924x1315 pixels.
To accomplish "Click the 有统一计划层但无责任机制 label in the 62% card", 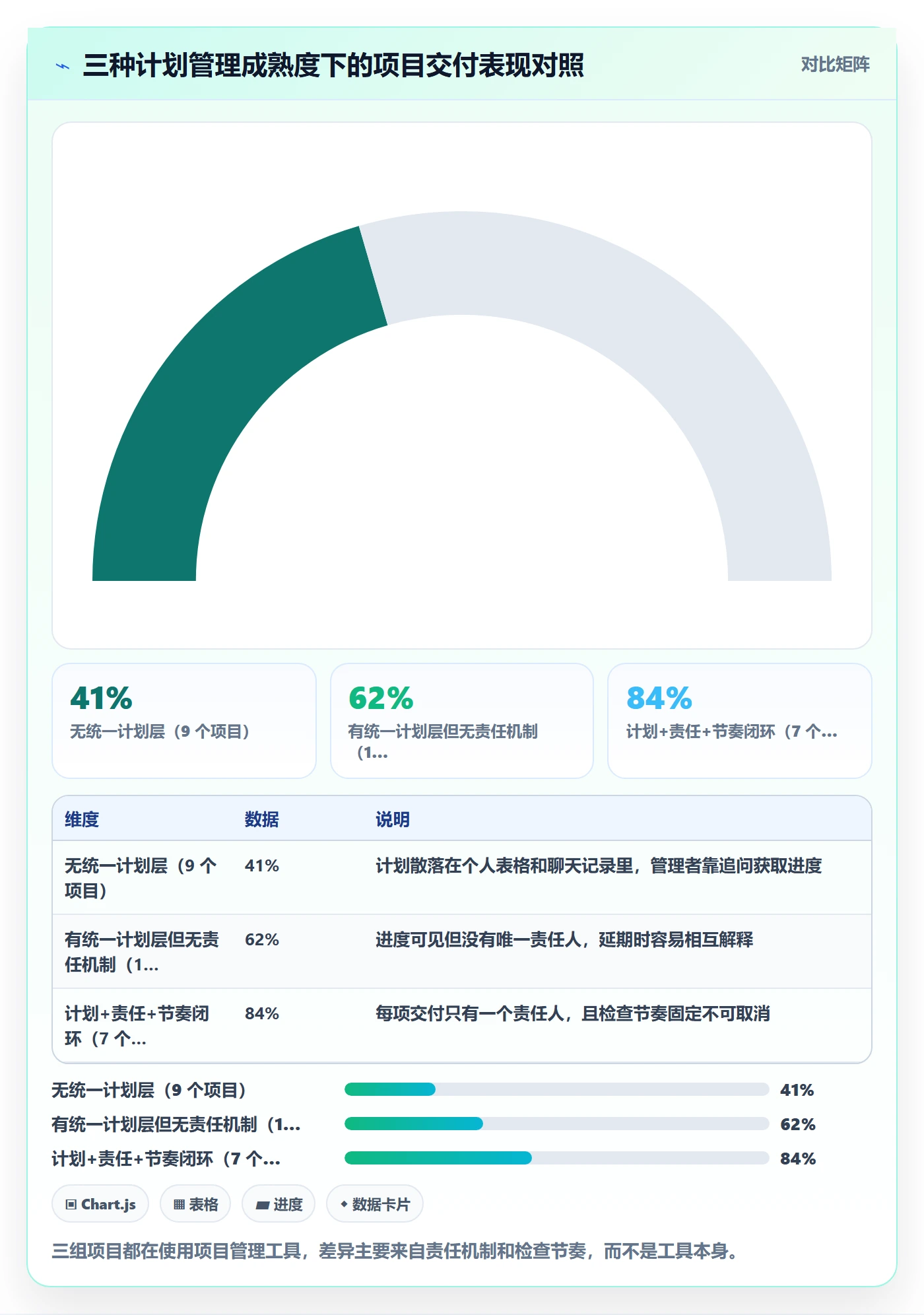I will 443,741.
